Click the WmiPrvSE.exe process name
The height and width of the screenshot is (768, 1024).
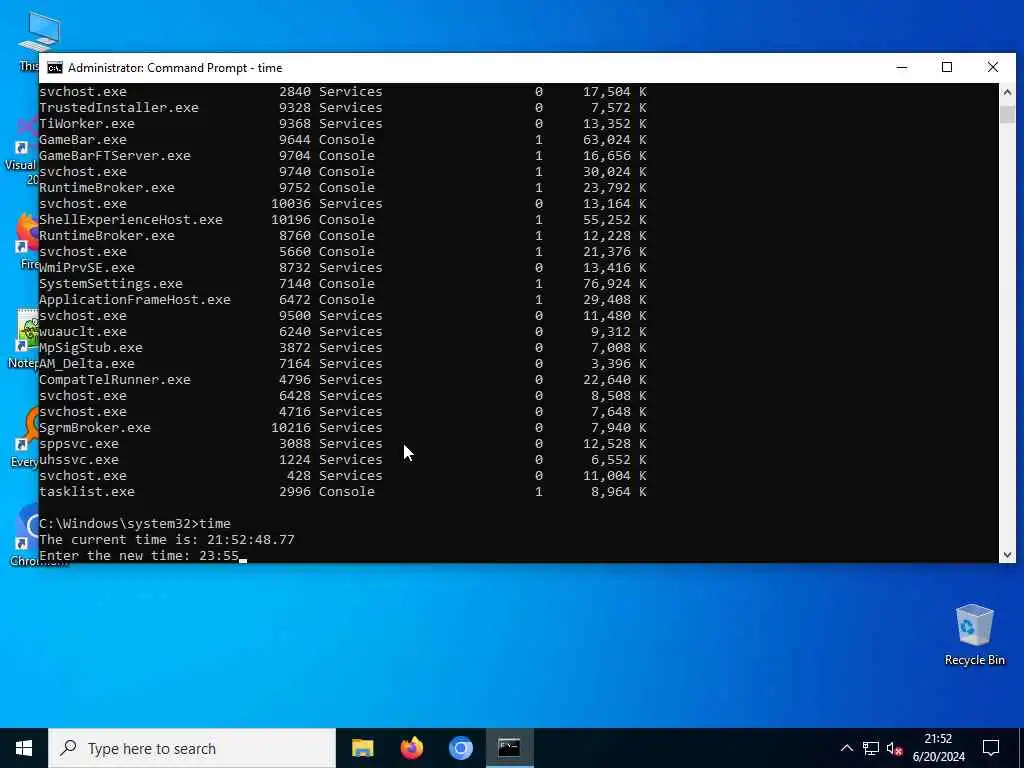tap(87, 268)
